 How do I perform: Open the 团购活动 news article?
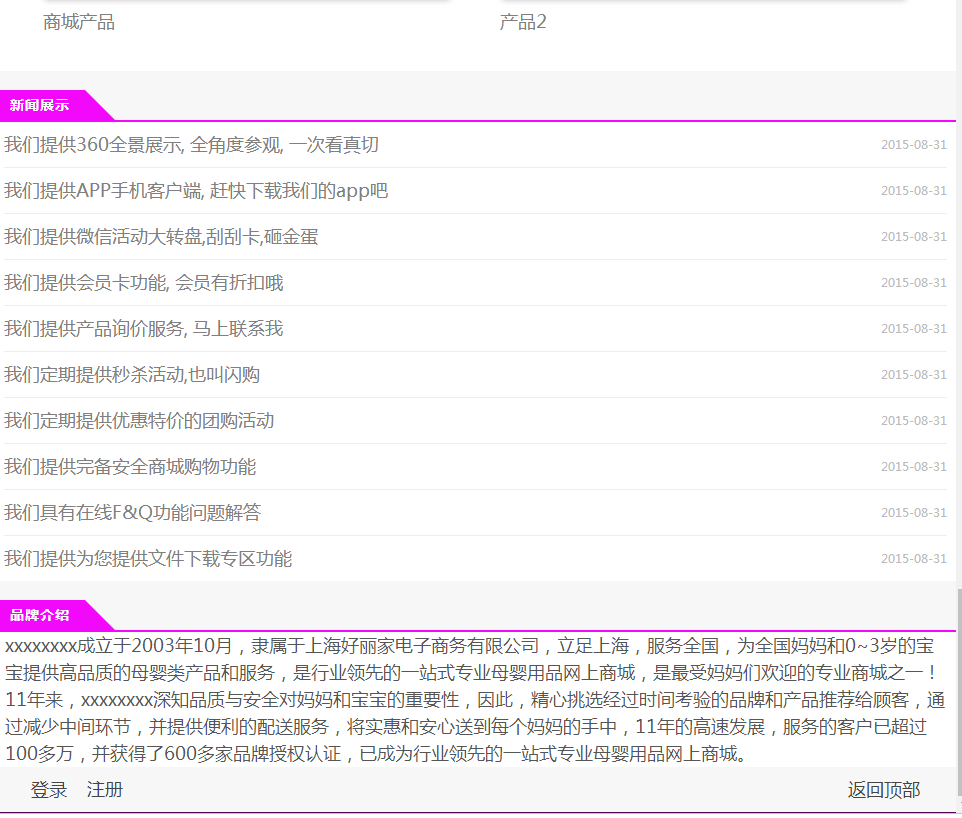[x=138, y=421]
